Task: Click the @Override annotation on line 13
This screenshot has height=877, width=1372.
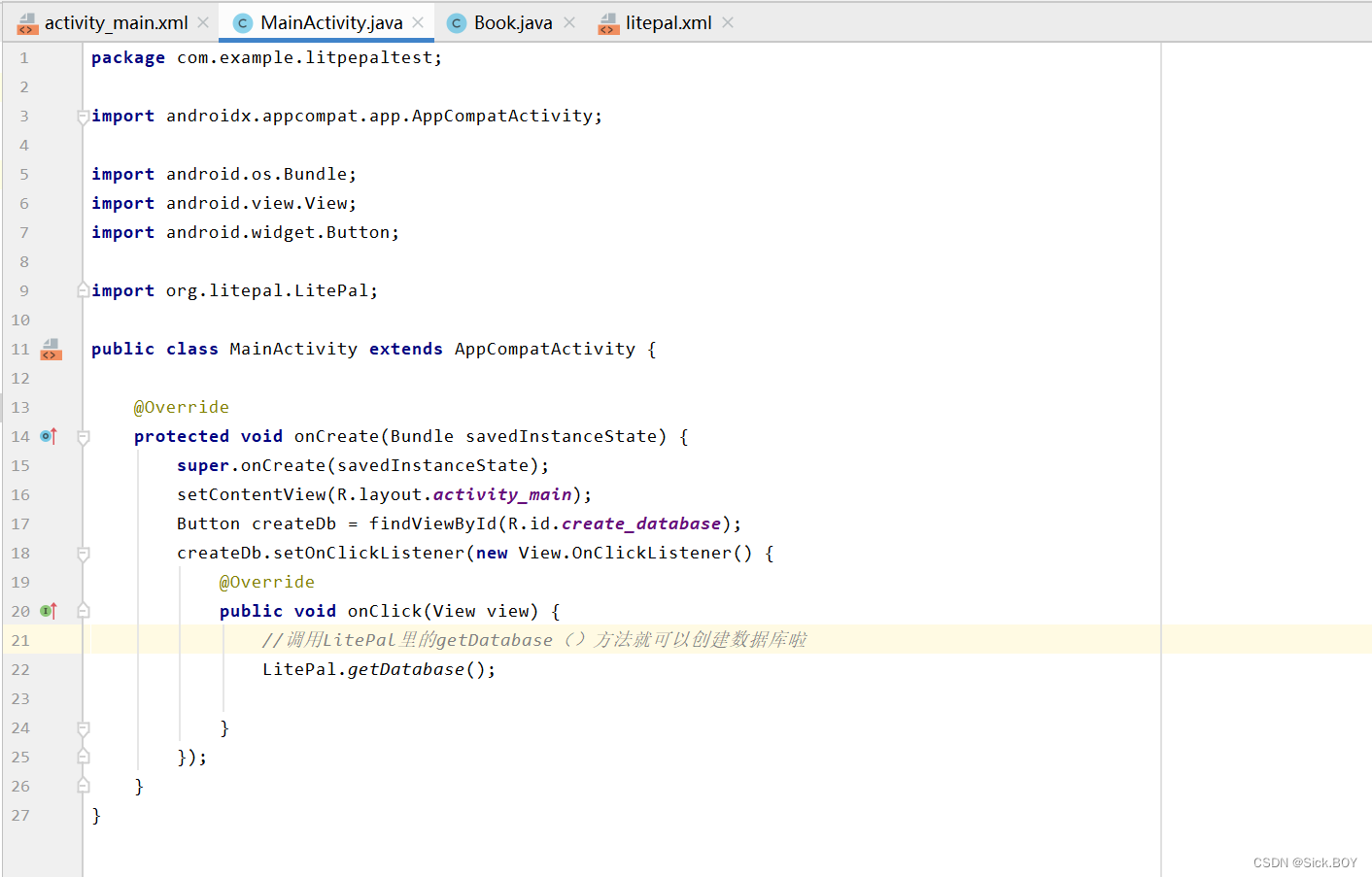Action: (182, 407)
